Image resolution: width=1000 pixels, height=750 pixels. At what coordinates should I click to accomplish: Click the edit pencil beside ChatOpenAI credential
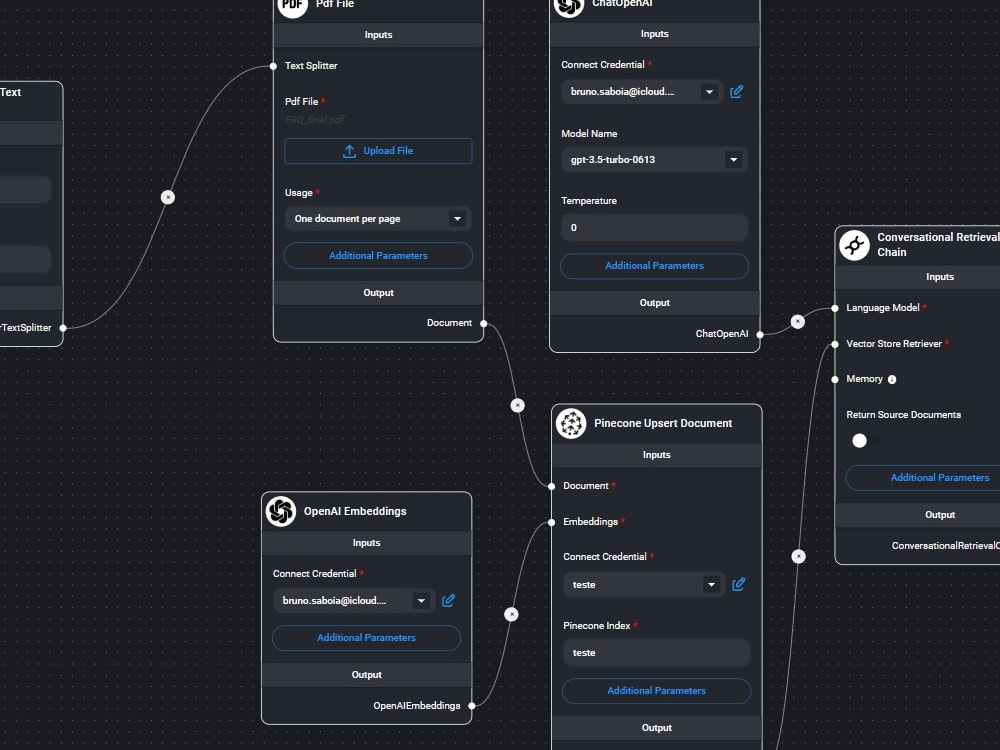(x=737, y=91)
